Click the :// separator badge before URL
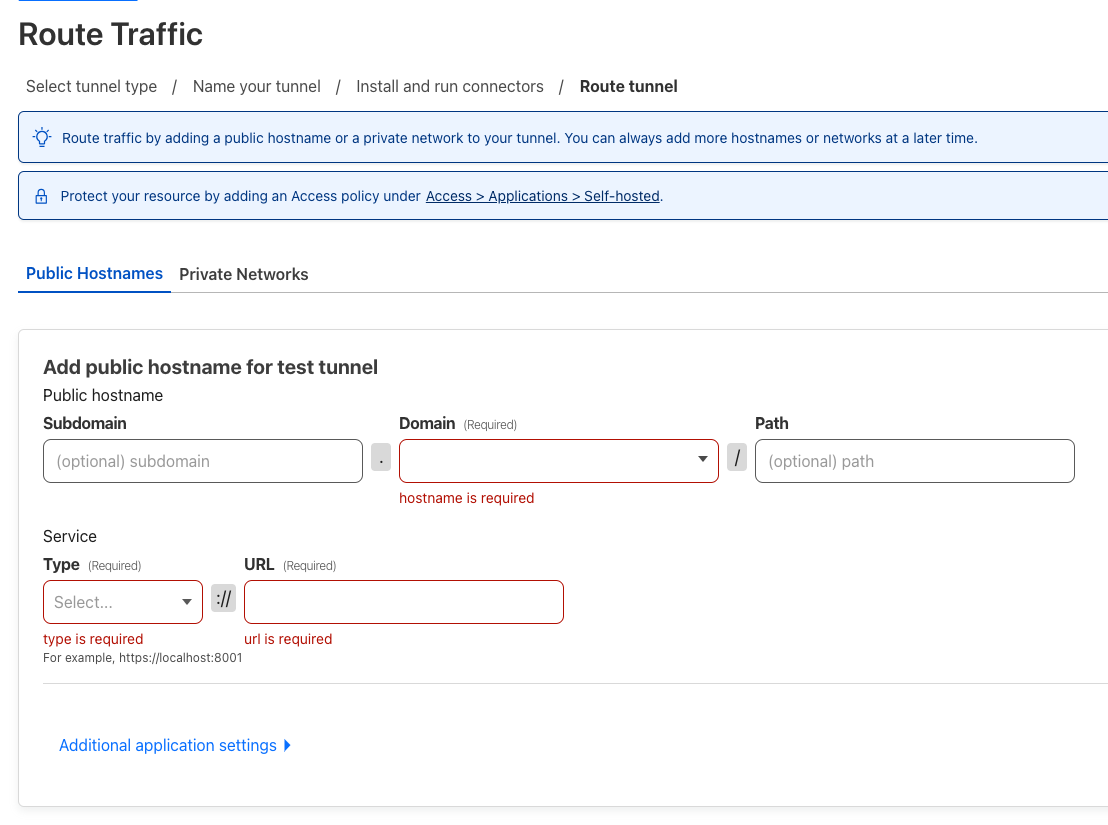This screenshot has width=1108, height=825. [x=224, y=600]
